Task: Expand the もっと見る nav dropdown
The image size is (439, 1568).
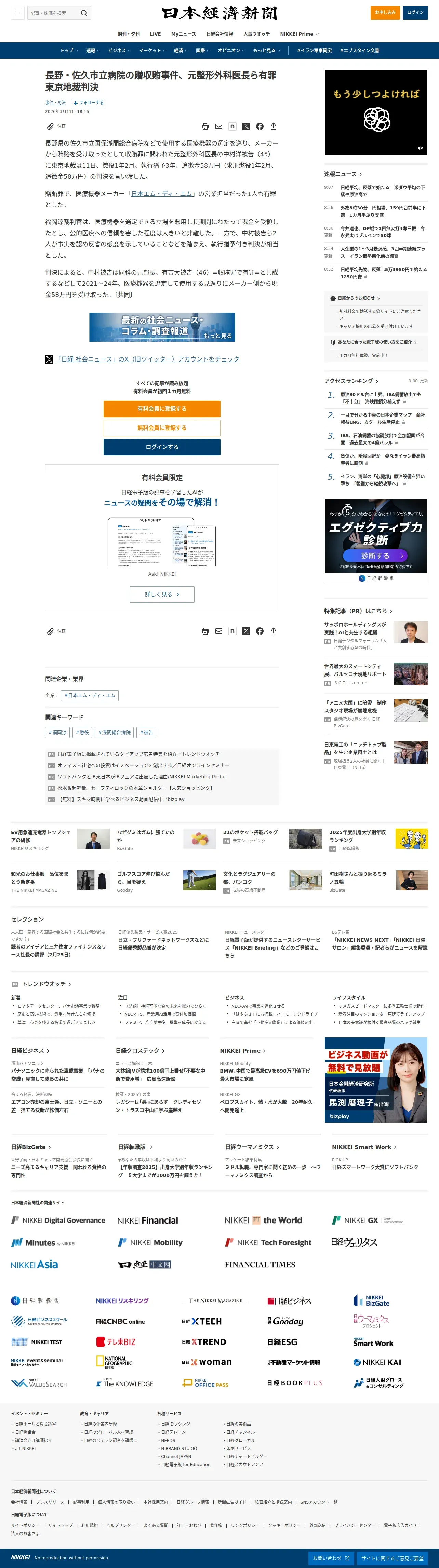Action: tap(267, 51)
